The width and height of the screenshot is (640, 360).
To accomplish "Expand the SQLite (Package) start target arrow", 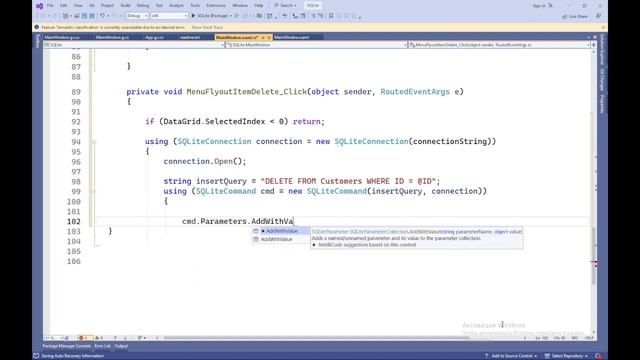I will pyautogui.click(x=231, y=16).
